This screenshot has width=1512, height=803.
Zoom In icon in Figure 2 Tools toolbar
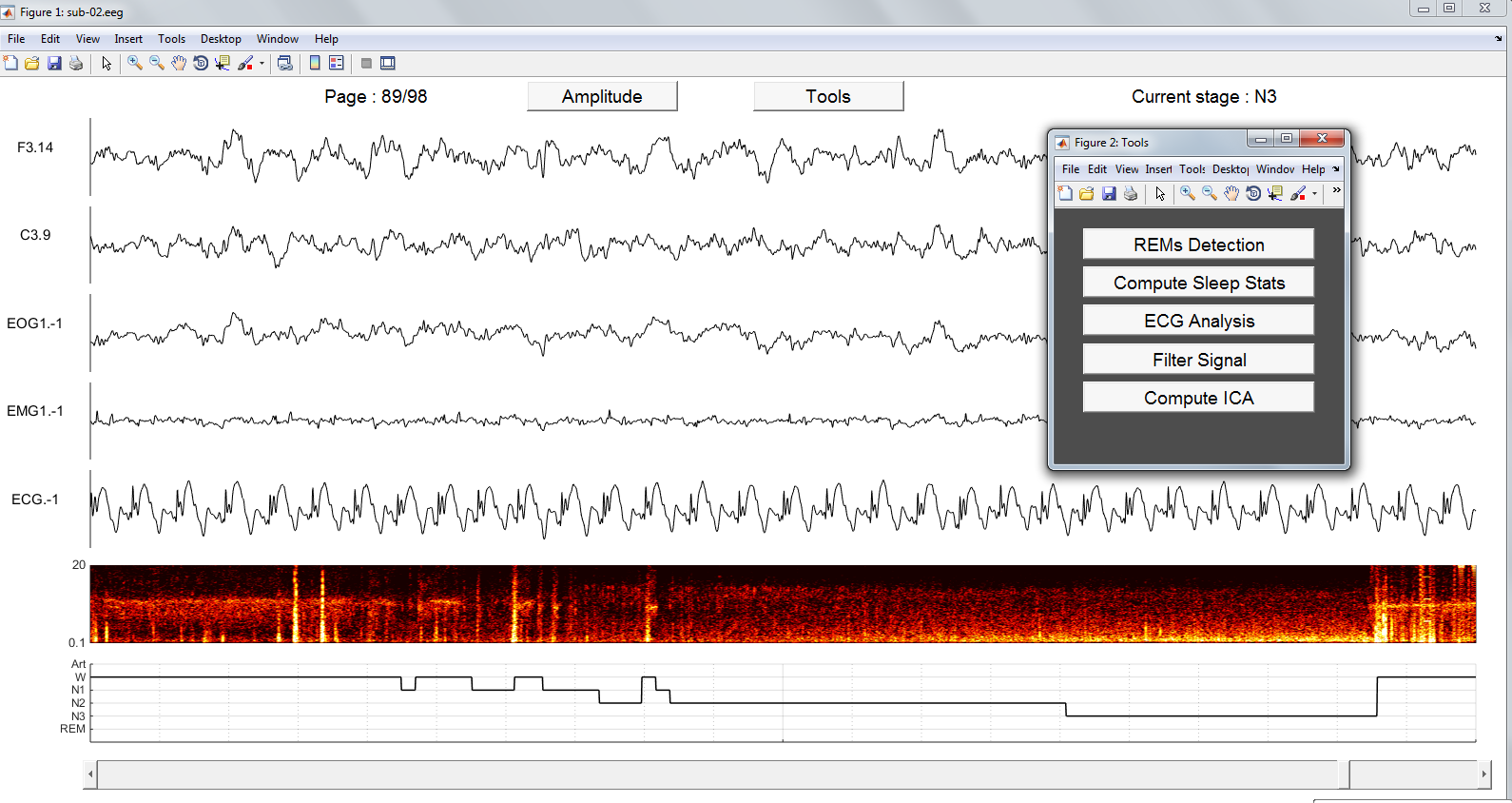[x=1188, y=194]
